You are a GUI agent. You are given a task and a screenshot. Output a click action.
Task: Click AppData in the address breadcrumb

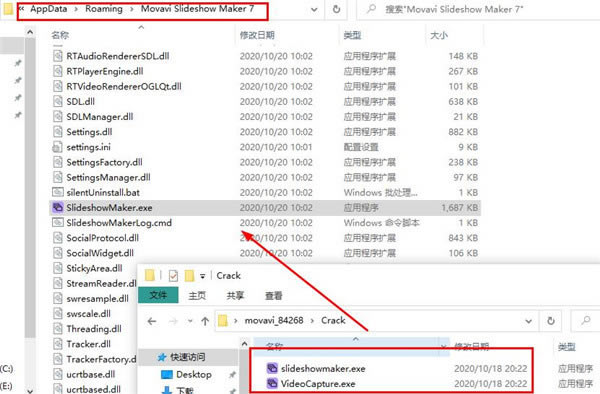coord(49,9)
